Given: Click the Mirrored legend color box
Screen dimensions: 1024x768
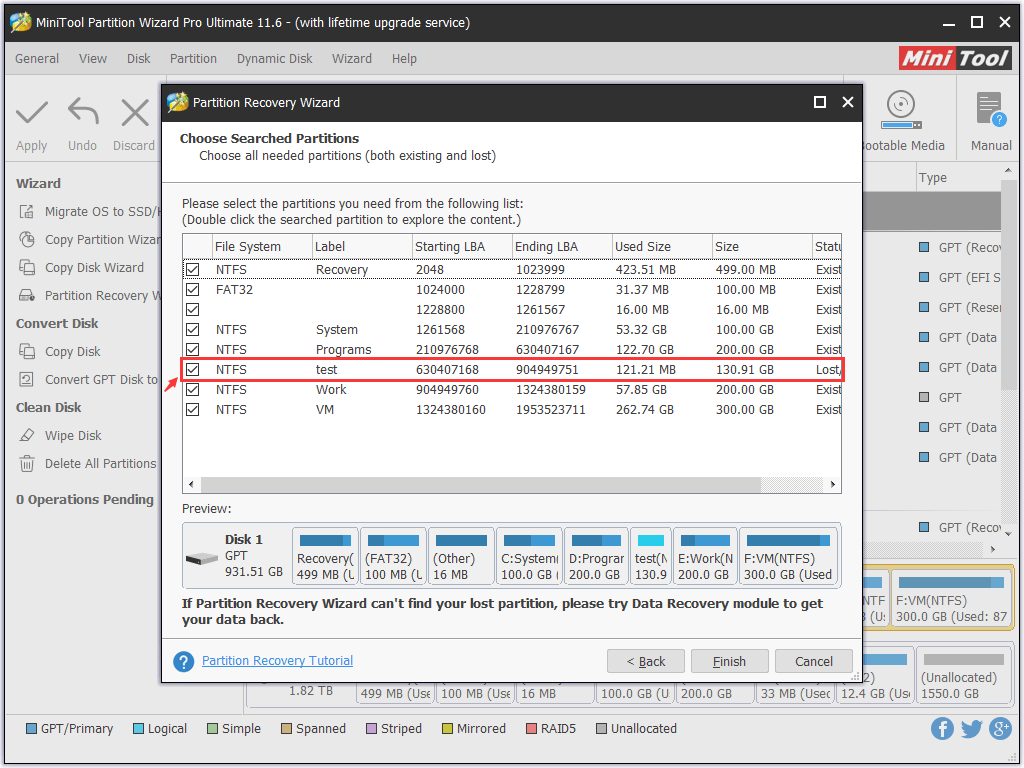Looking at the screenshot, I should (x=447, y=729).
